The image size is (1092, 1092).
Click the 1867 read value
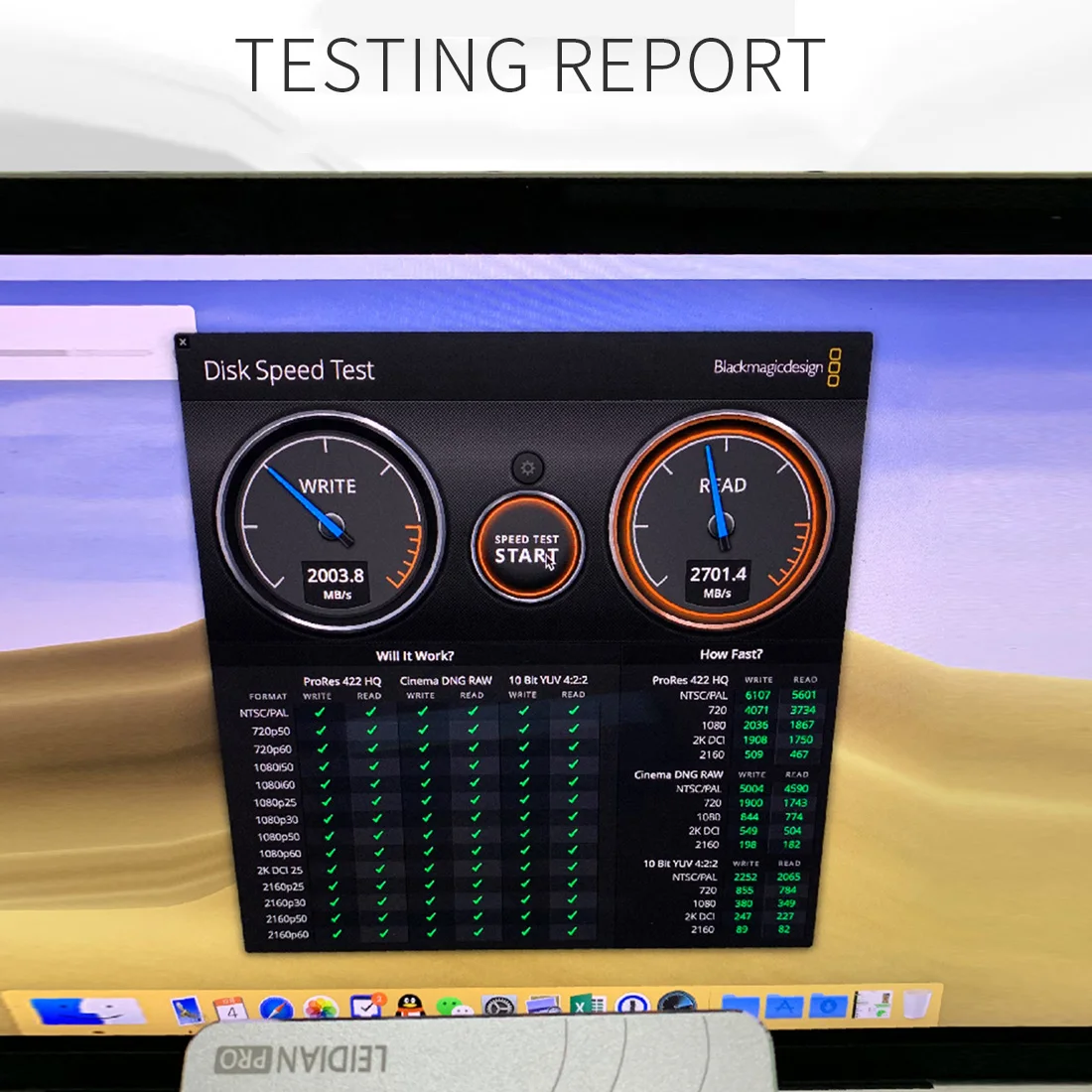point(801,725)
